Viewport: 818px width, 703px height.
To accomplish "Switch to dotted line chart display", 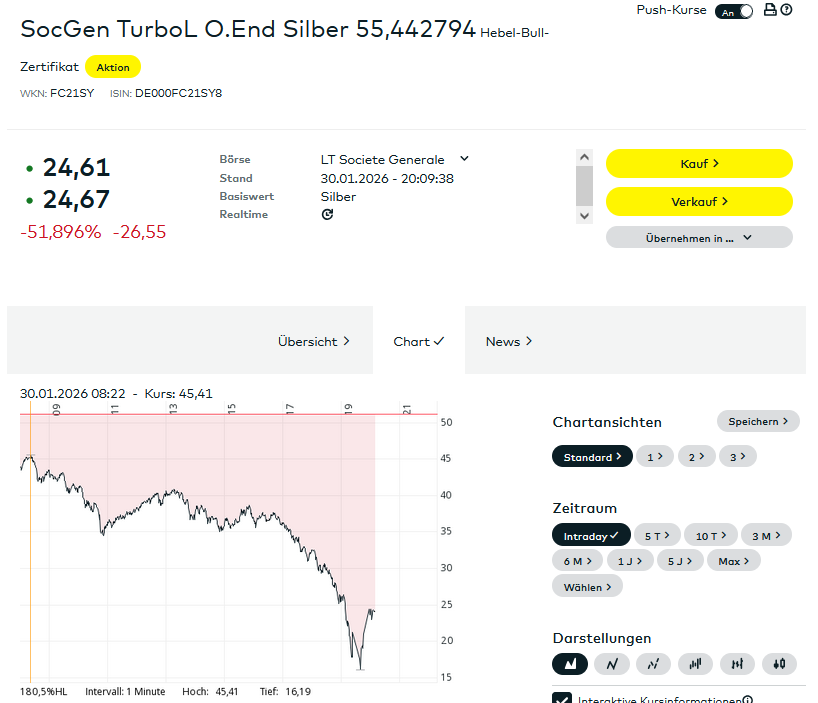I will [653, 663].
